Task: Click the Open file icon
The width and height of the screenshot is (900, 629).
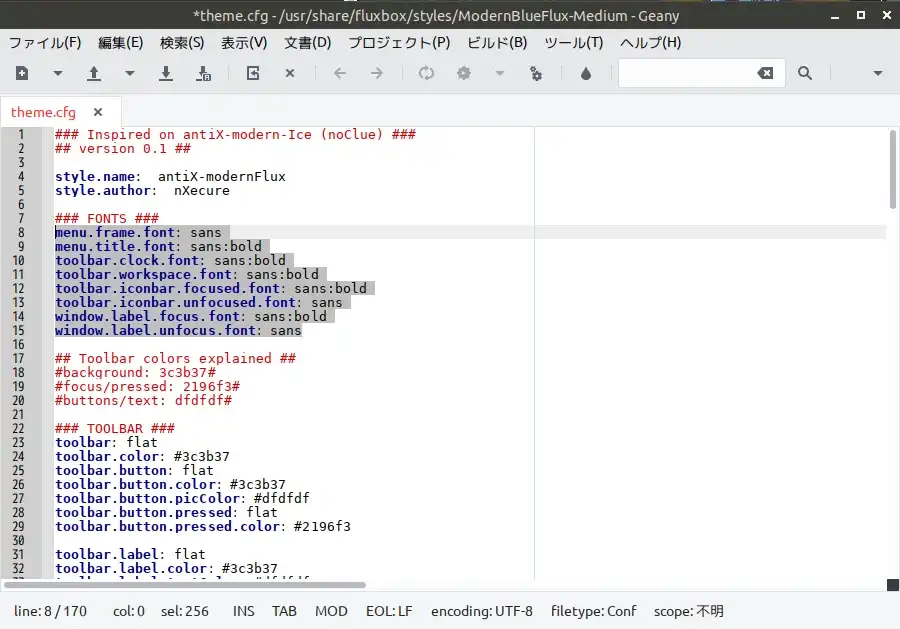Action: pyautogui.click(x=94, y=73)
